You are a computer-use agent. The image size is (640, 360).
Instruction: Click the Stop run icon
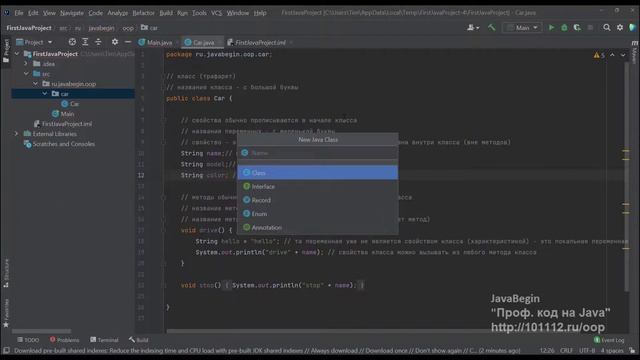click(x=590, y=27)
